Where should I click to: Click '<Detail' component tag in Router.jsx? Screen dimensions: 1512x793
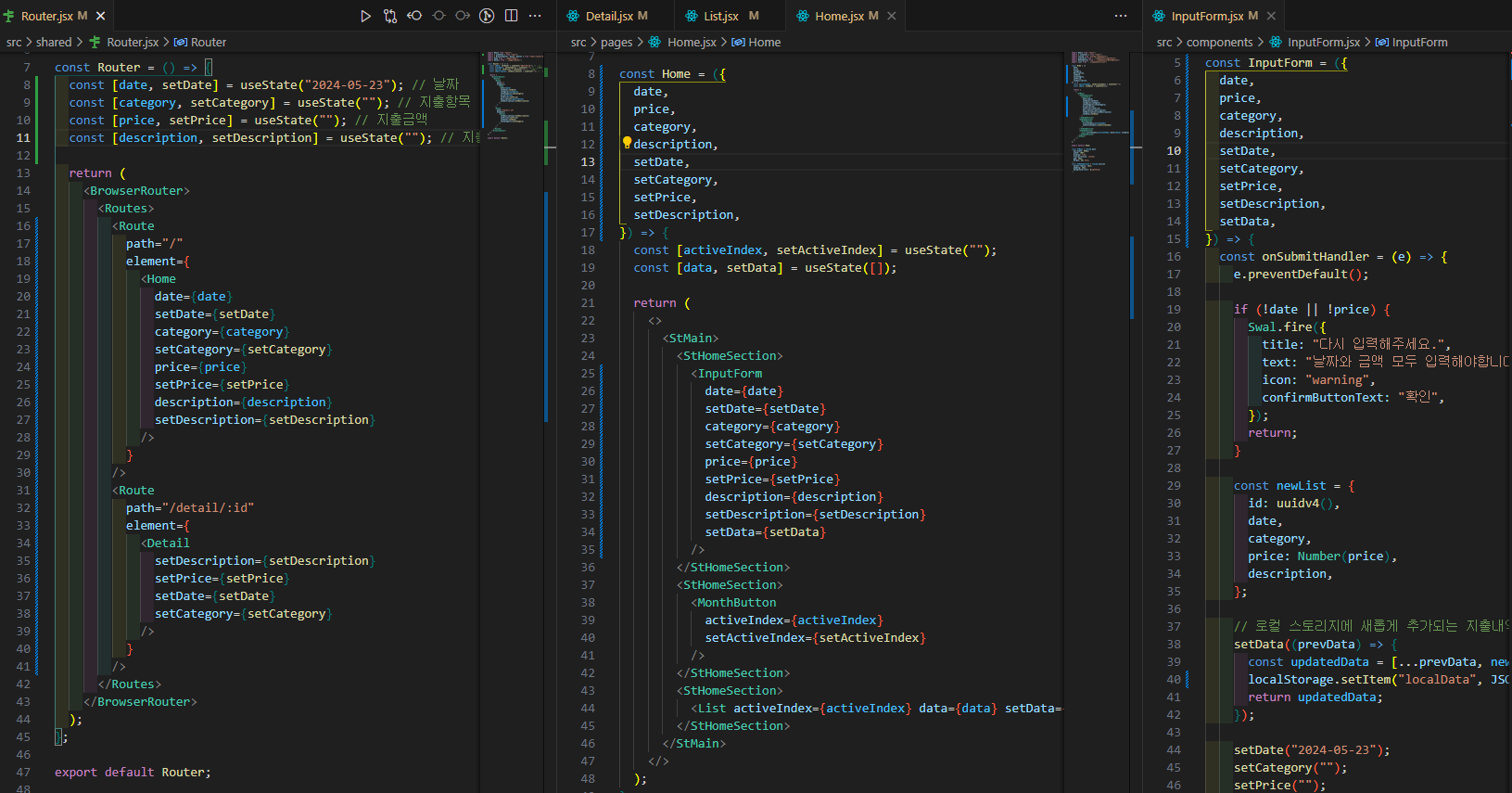tap(165, 543)
